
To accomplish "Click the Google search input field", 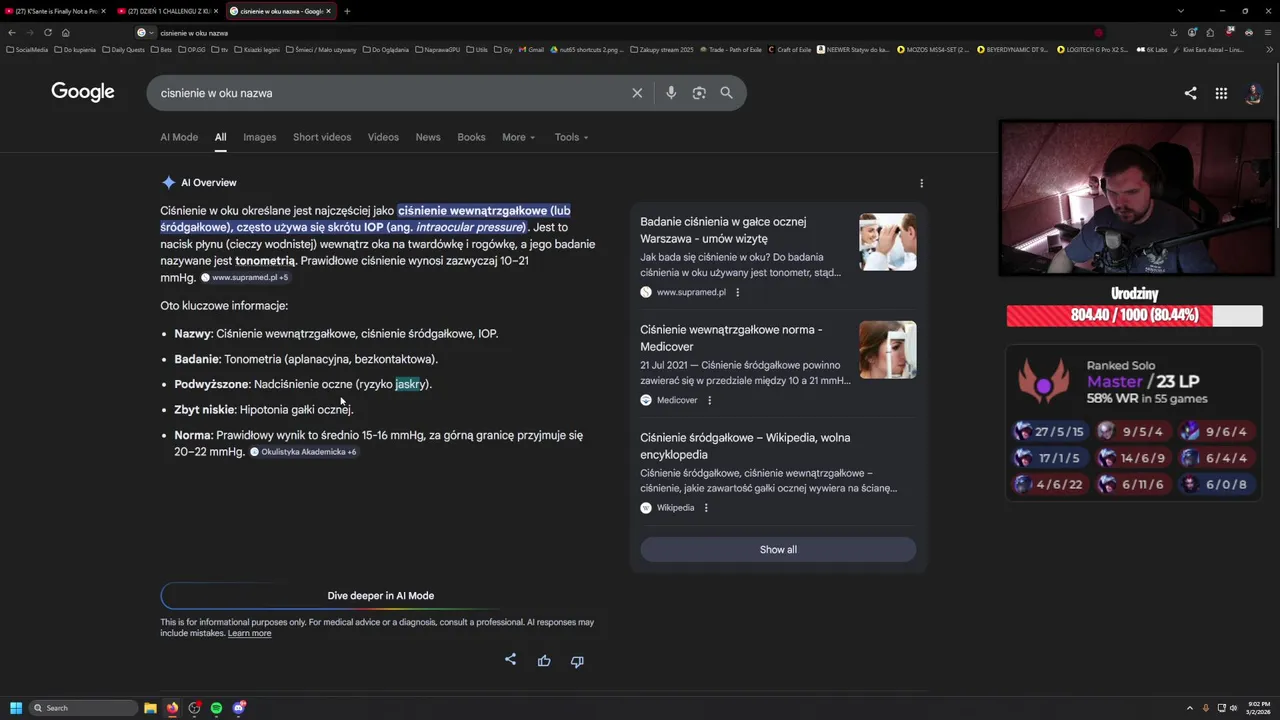I will [390, 93].
